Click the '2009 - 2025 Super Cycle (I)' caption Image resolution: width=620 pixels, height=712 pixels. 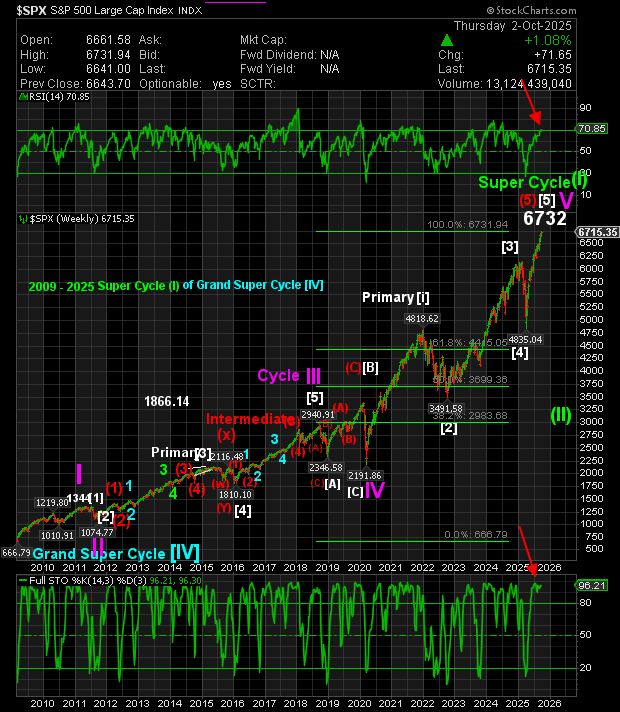pos(104,287)
